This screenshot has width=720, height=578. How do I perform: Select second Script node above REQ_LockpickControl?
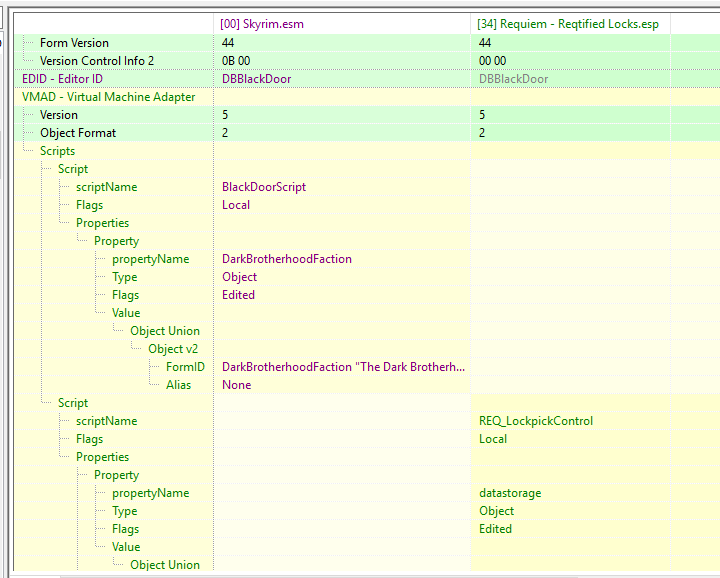pyautogui.click(x=73, y=403)
